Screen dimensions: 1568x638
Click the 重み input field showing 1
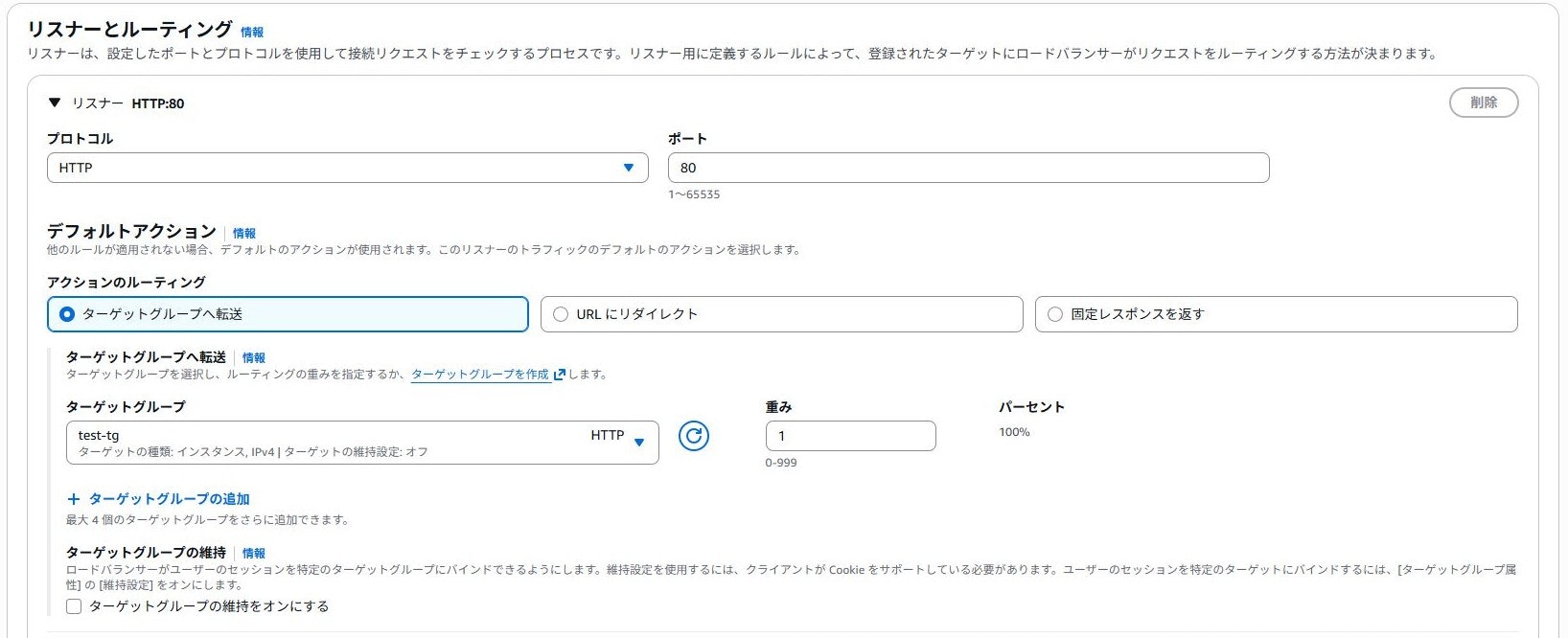pos(850,436)
